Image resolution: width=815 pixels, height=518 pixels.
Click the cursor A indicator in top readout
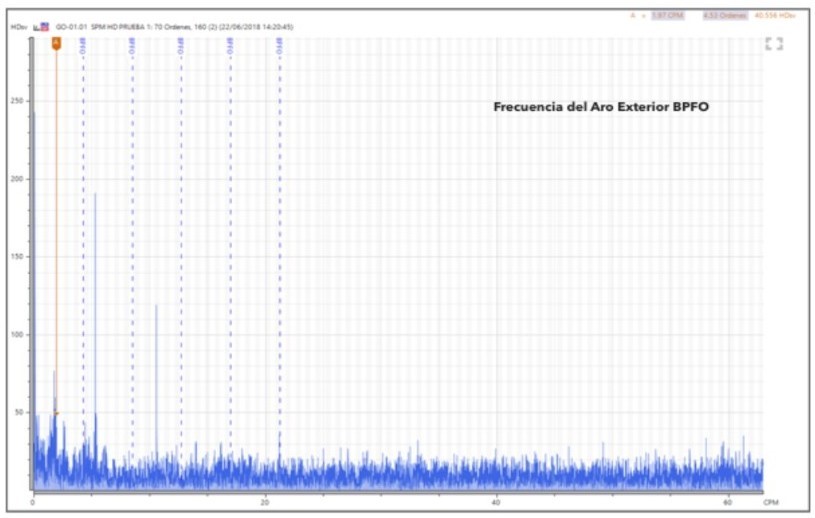(x=632, y=15)
